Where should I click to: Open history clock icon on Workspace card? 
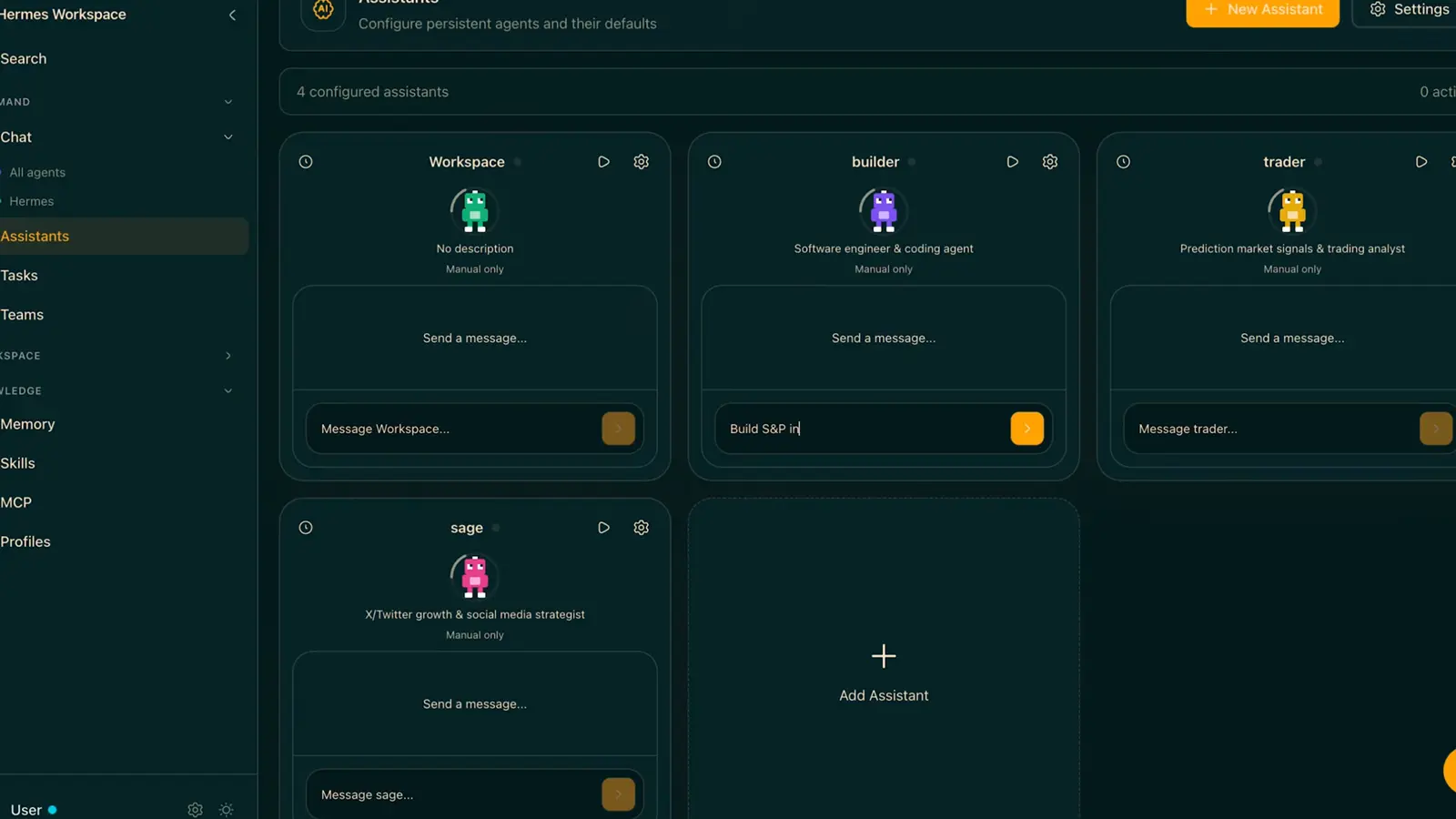click(x=306, y=162)
